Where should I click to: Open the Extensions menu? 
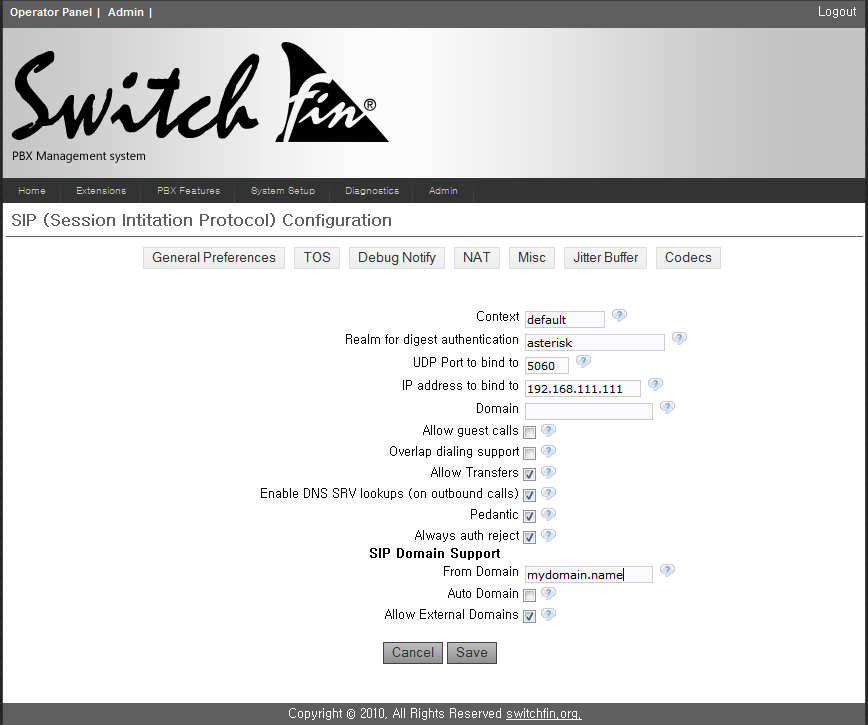(x=101, y=190)
